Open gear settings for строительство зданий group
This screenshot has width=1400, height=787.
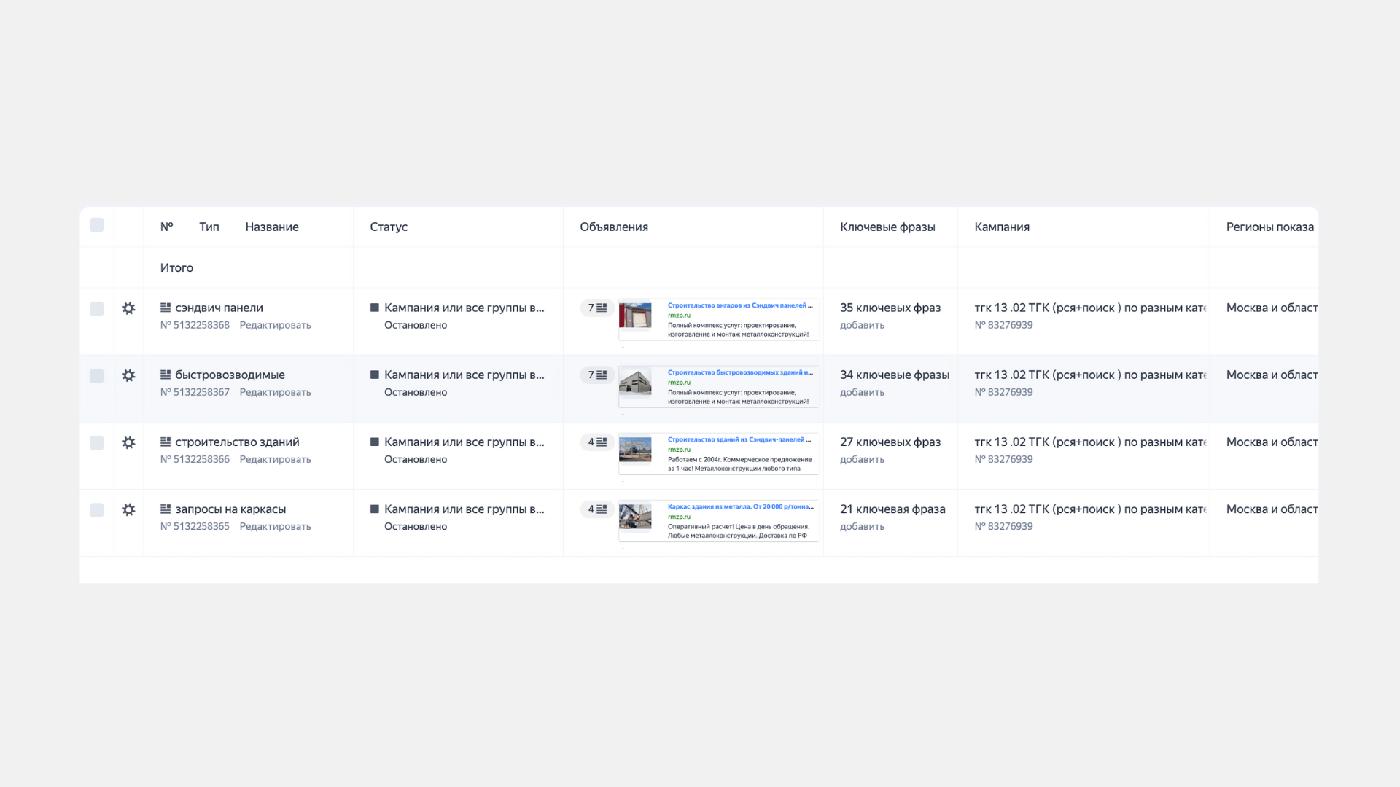(x=128, y=443)
